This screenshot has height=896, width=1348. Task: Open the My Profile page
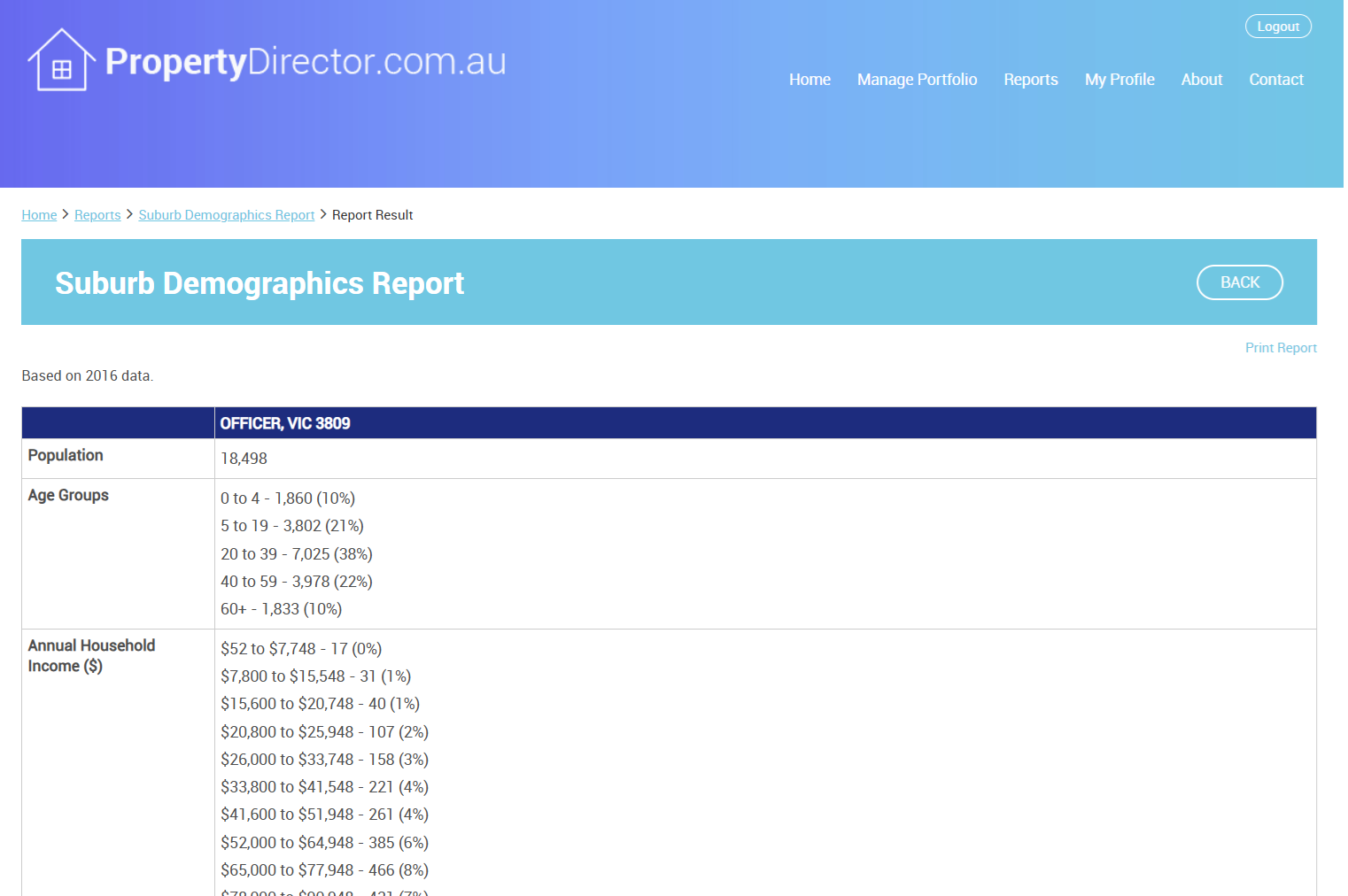pos(1119,80)
